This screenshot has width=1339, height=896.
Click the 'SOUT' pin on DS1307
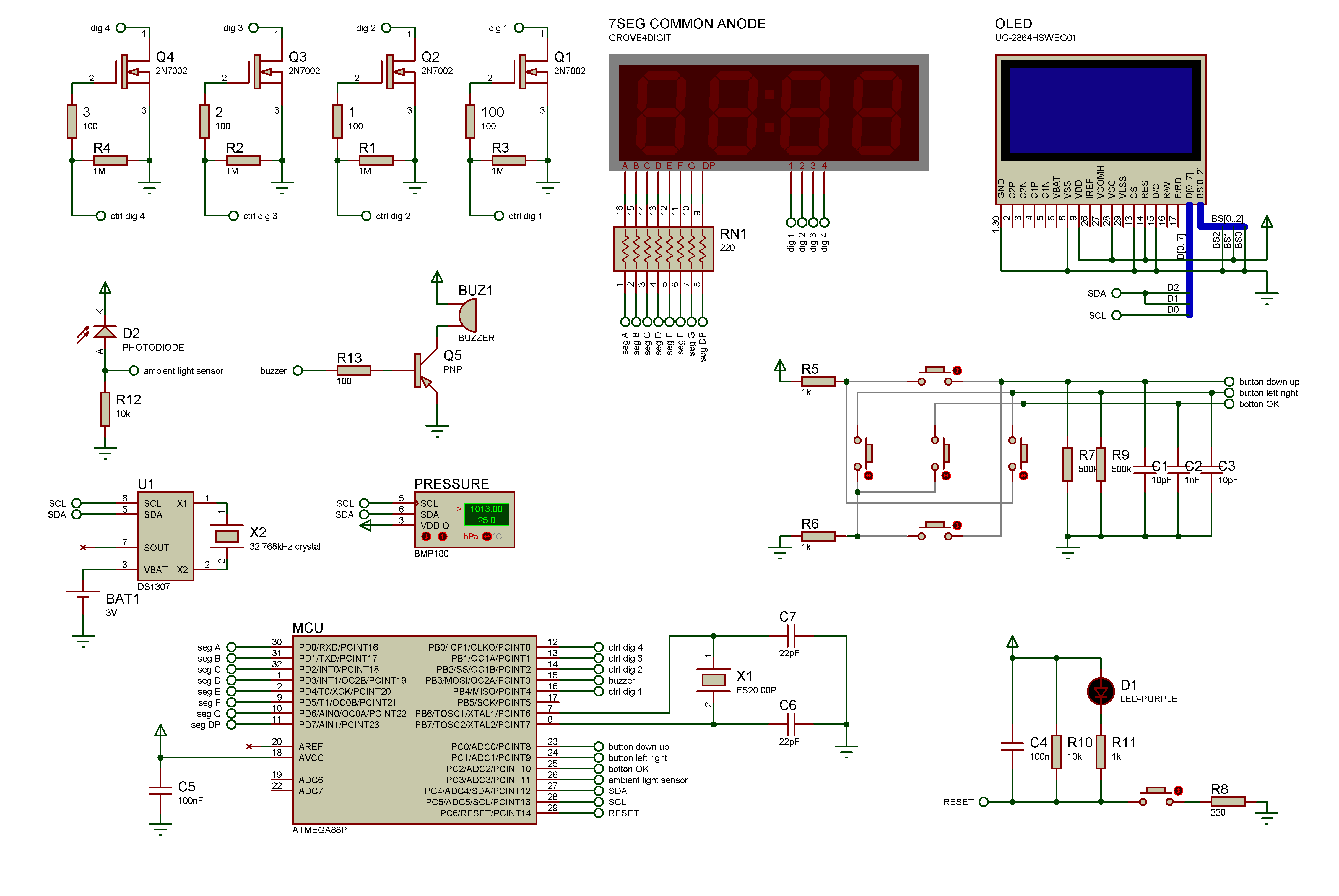(156, 547)
